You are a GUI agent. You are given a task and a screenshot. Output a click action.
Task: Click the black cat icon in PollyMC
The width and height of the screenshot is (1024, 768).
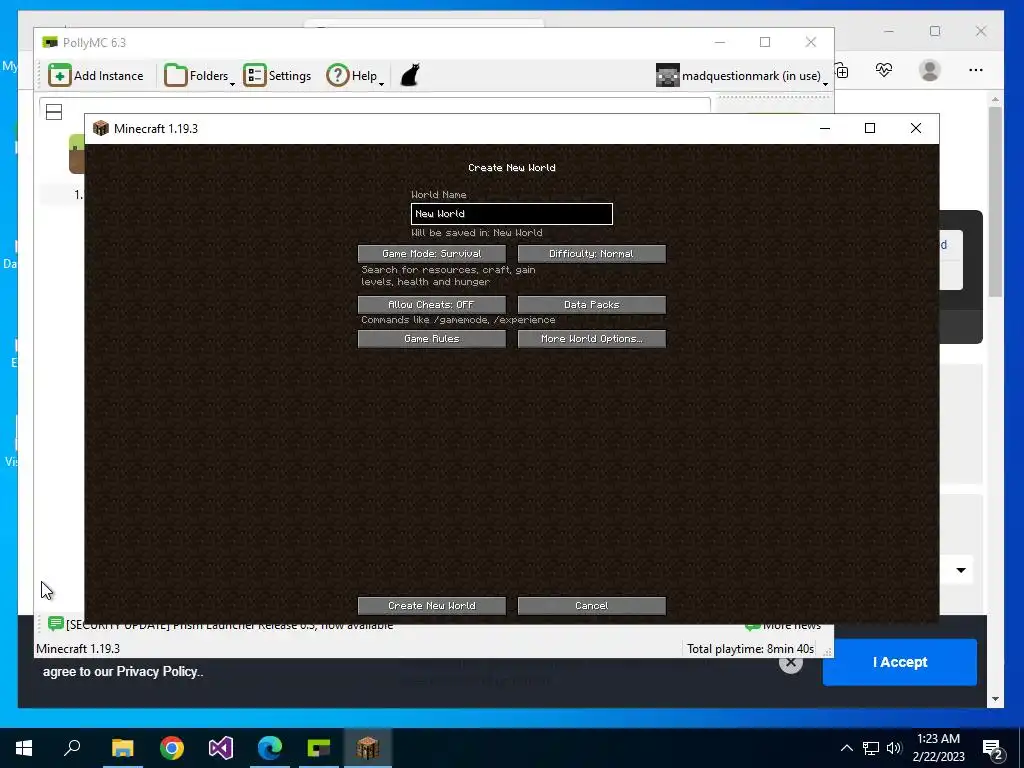point(409,76)
